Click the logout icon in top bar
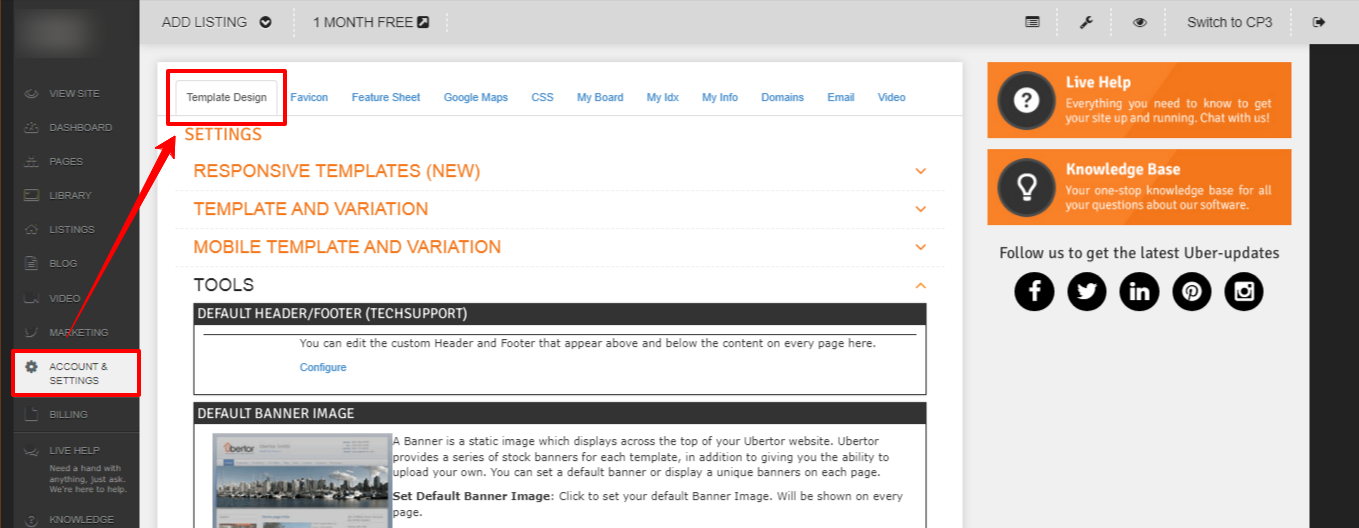The image size is (1359, 528). tap(1319, 22)
